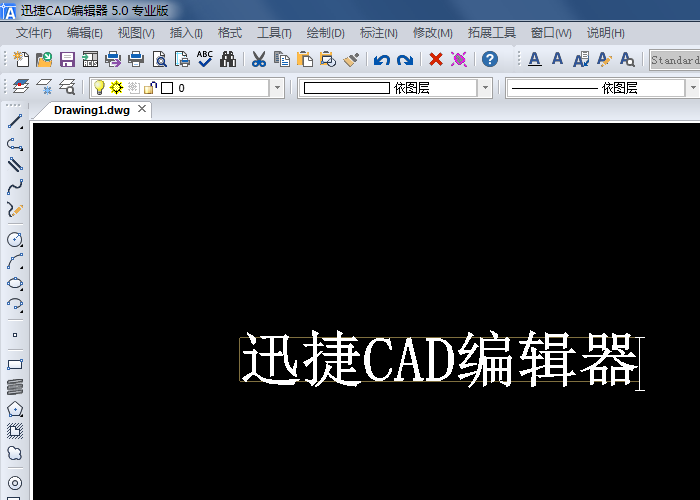Select the Arc tool
This screenshot has width=700, height=500.
[x=15, y=262]
